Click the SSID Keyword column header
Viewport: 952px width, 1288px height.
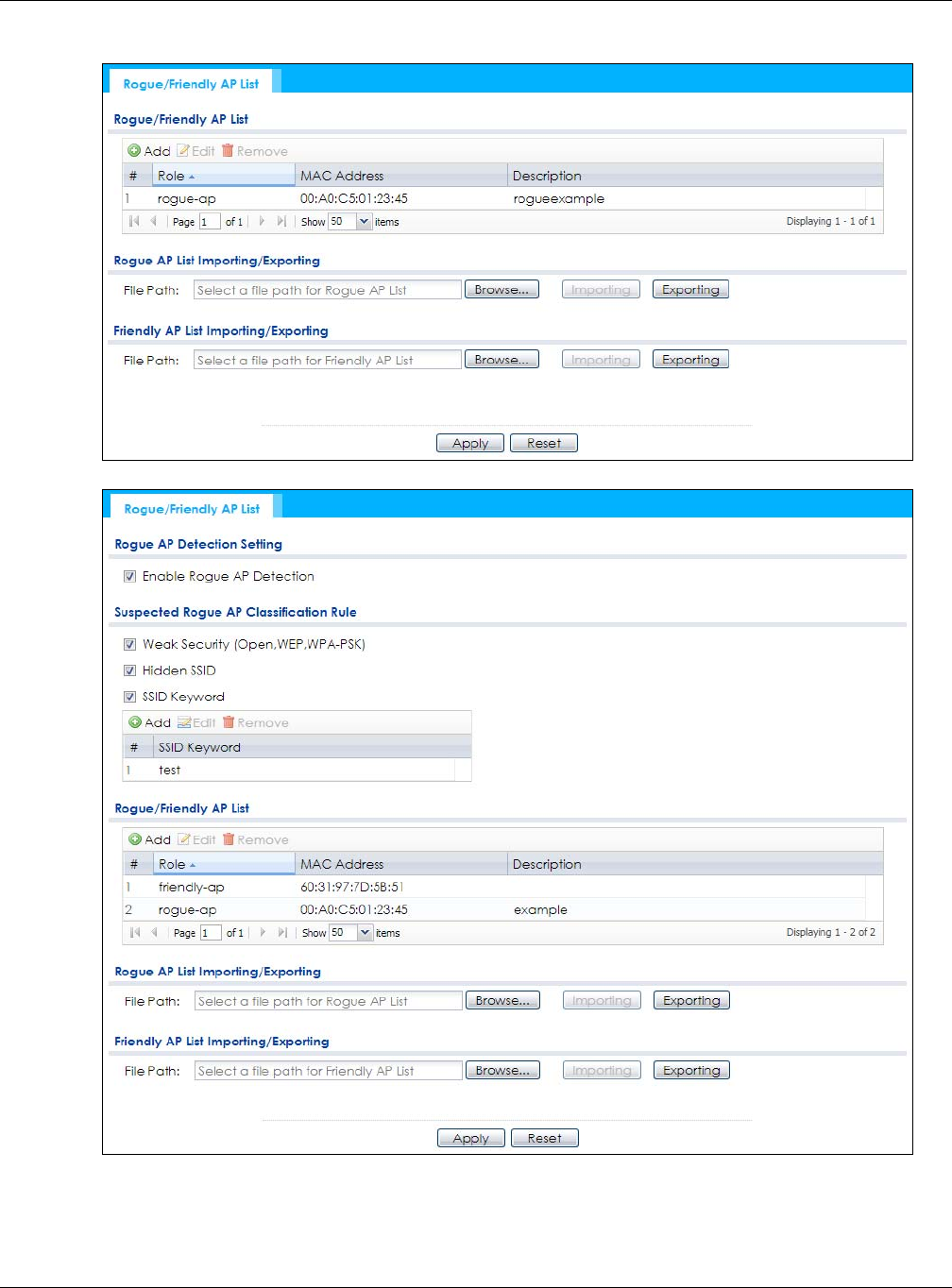(312, 747)
